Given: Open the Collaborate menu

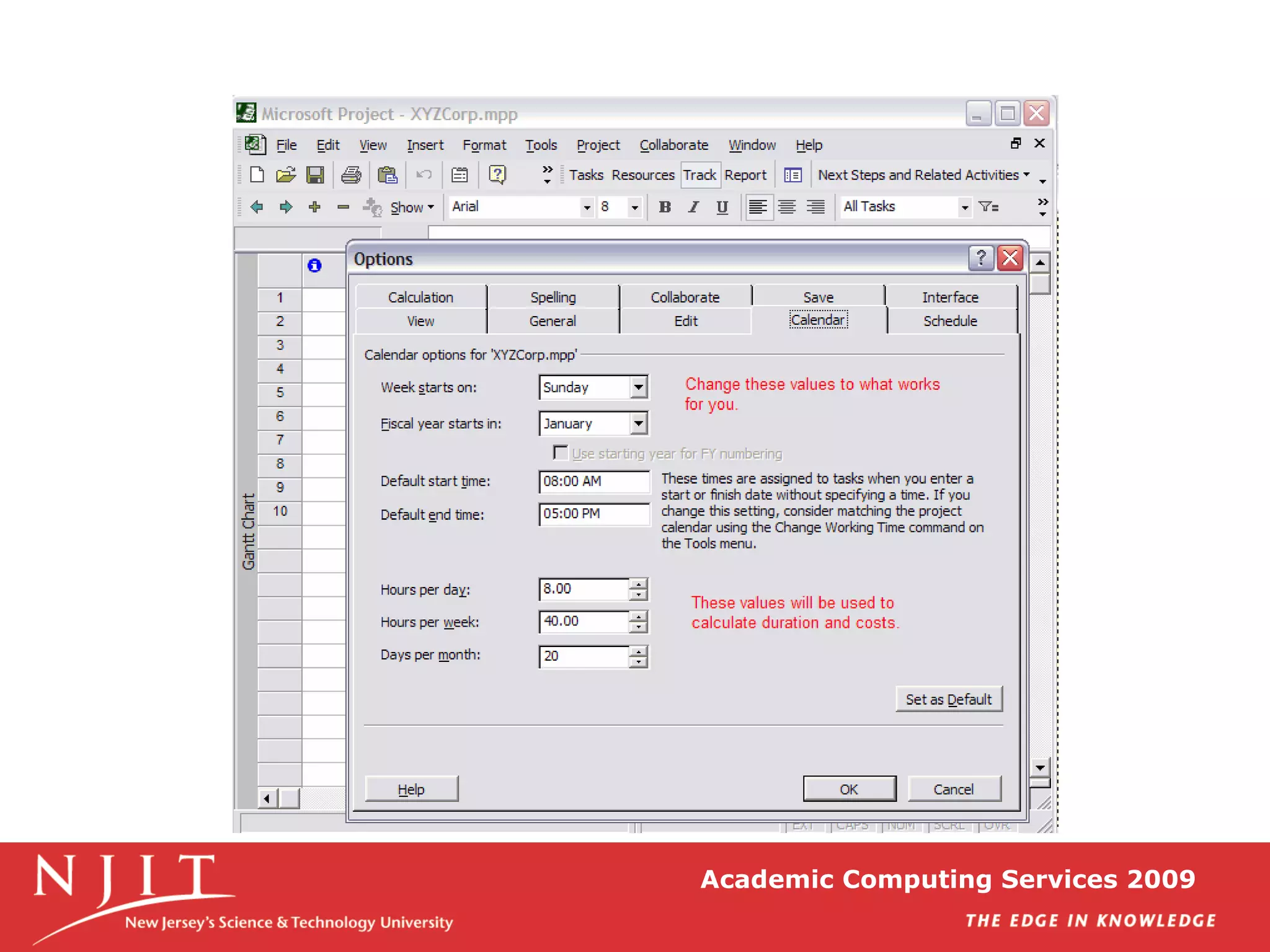Looking at the screenshot, I should point(674,145).
